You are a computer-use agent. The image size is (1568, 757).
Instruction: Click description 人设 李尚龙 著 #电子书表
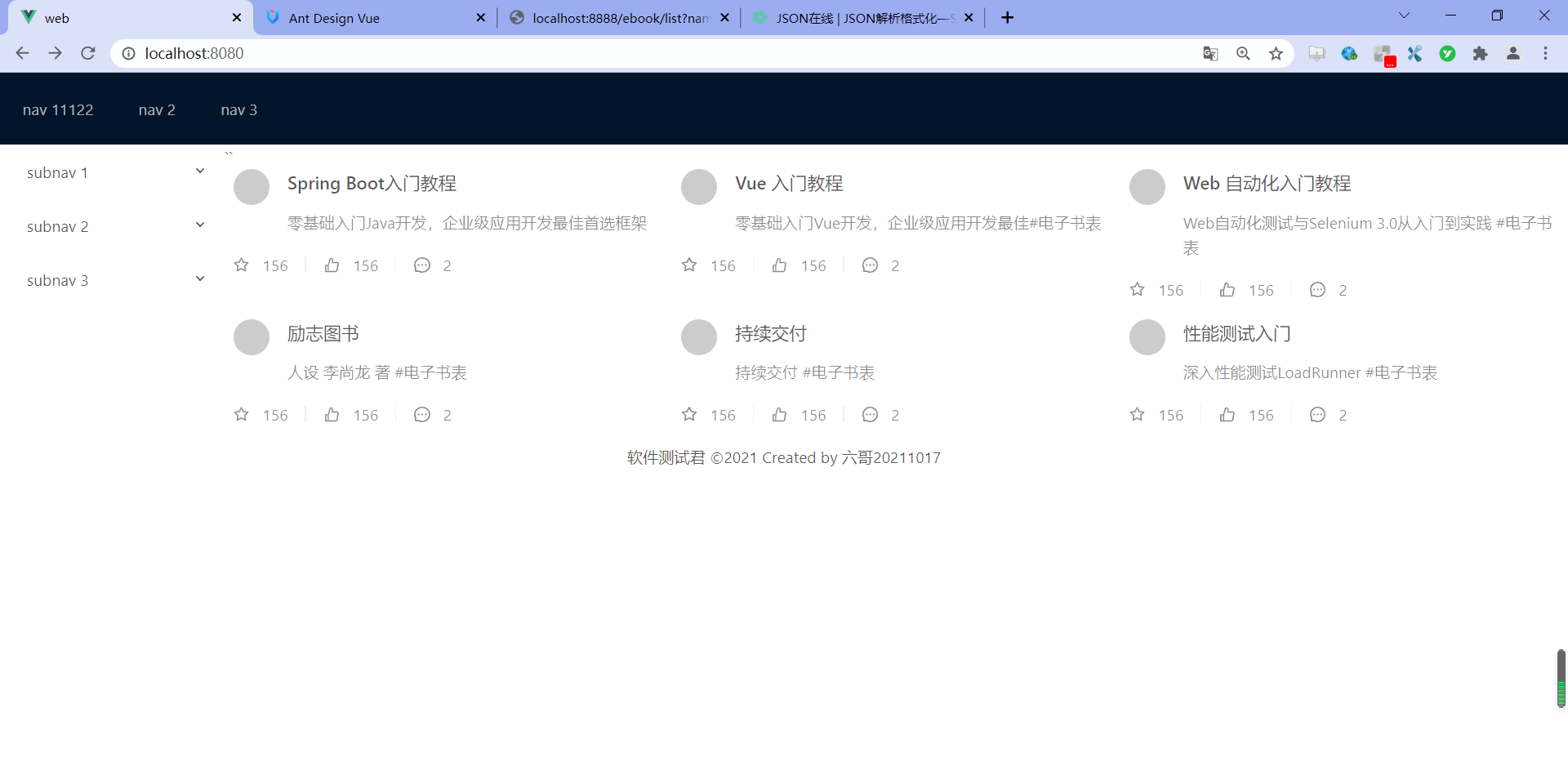tap(376, 372)
